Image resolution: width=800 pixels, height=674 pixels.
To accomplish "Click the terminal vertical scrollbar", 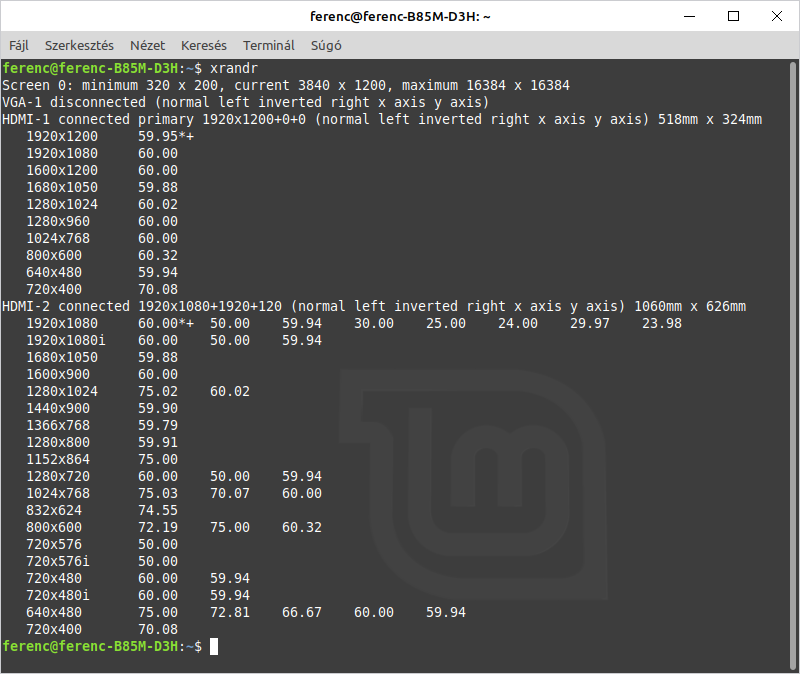I will click(x=793, y=365).
